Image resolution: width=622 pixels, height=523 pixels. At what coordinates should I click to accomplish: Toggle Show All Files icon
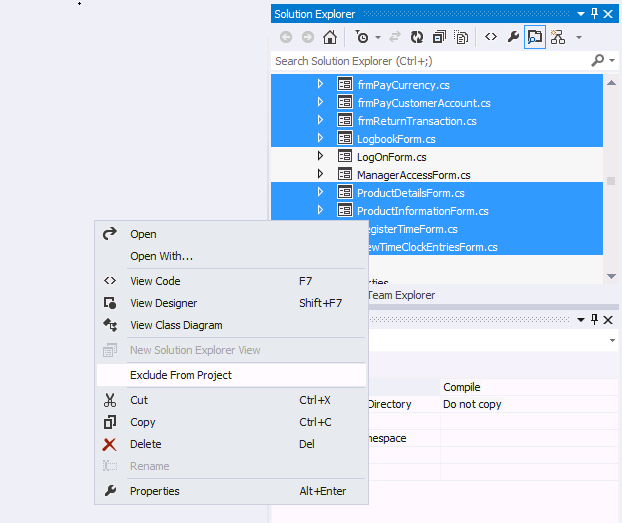tap(461, 37)
